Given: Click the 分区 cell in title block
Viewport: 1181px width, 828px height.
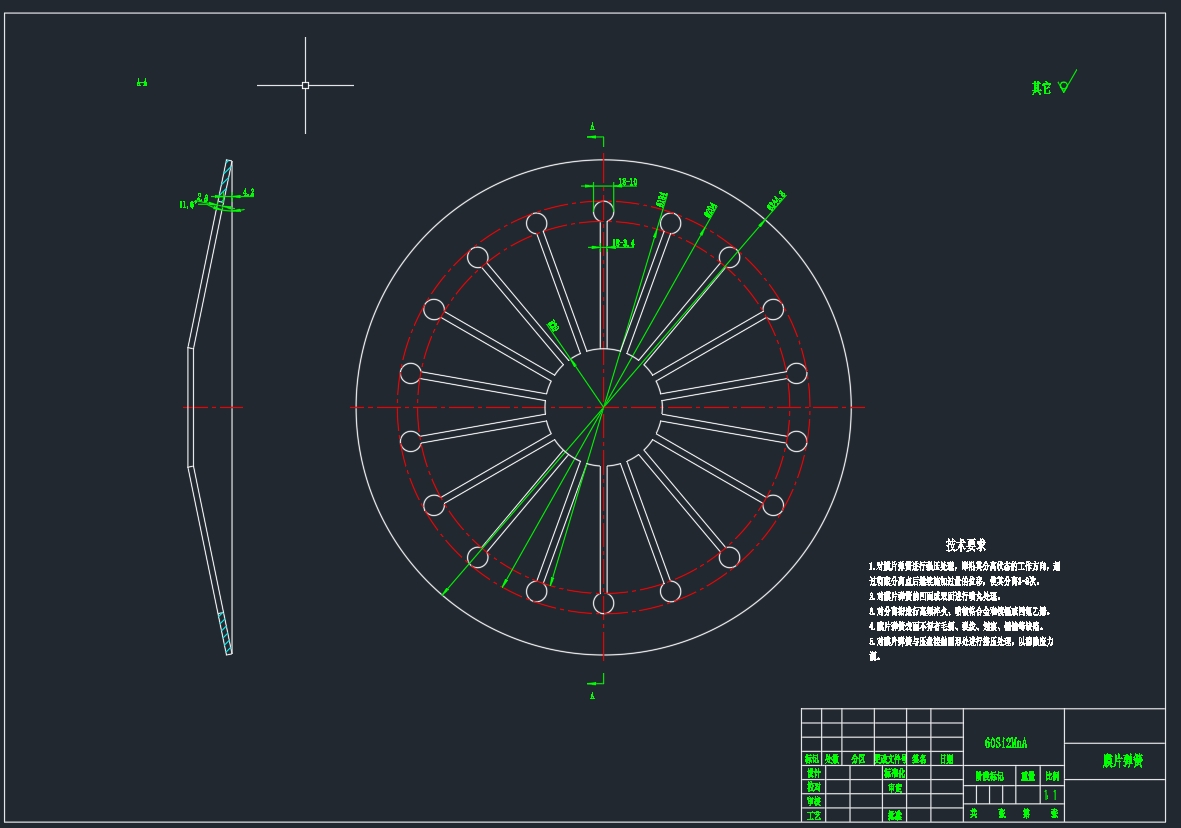Looking at the screenshot, I should pyautogui.click(x=858, y=759).
